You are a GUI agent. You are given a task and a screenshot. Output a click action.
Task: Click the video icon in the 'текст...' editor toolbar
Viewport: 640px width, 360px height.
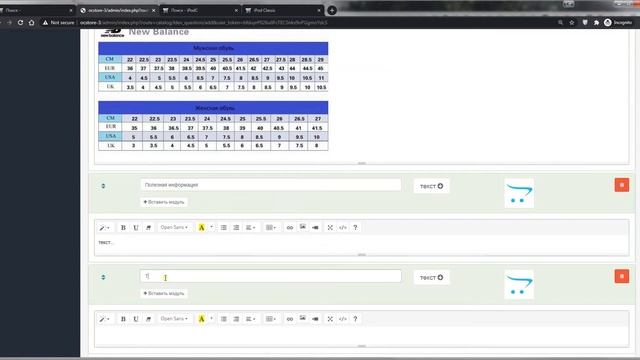click(x=315, y=227)
